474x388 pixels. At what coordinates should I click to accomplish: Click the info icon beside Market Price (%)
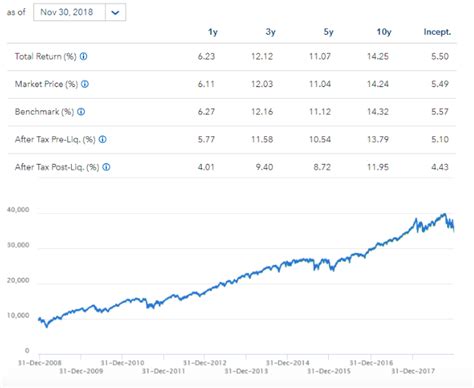[x=85, y=84]
